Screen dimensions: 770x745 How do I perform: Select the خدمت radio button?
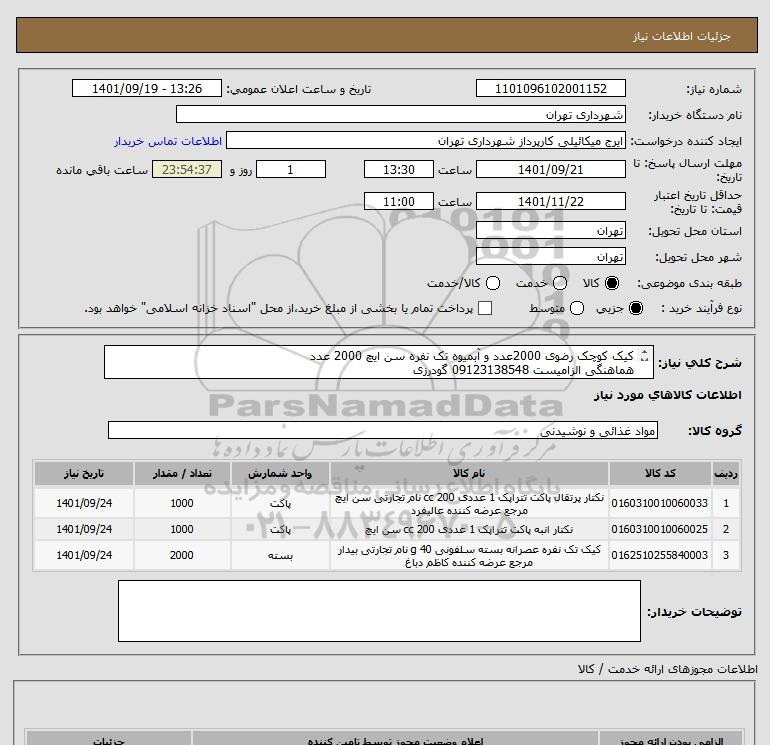pos(560,283)
